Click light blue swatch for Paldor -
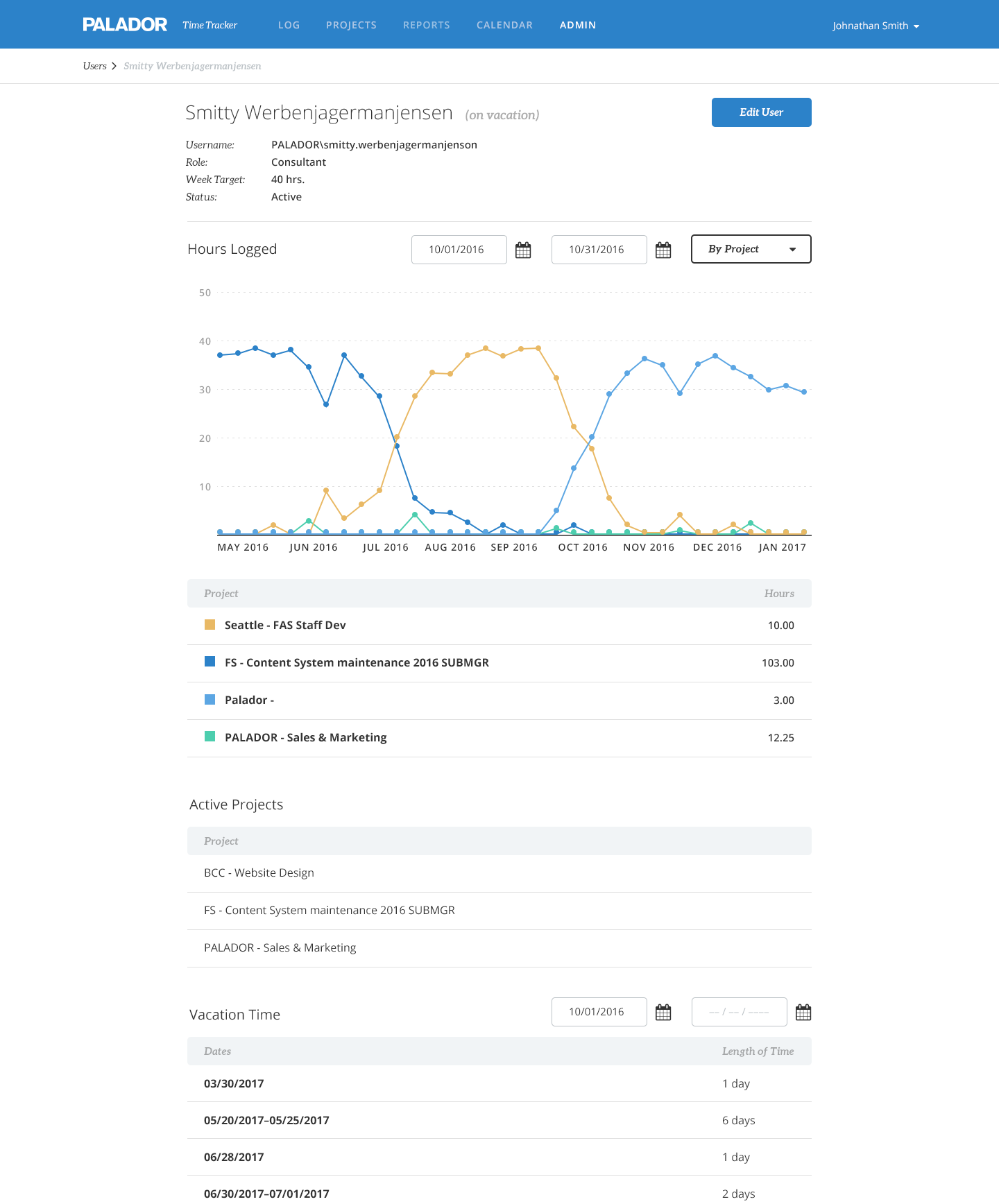This screenshot has width=999, height=1204. (210, 699)
